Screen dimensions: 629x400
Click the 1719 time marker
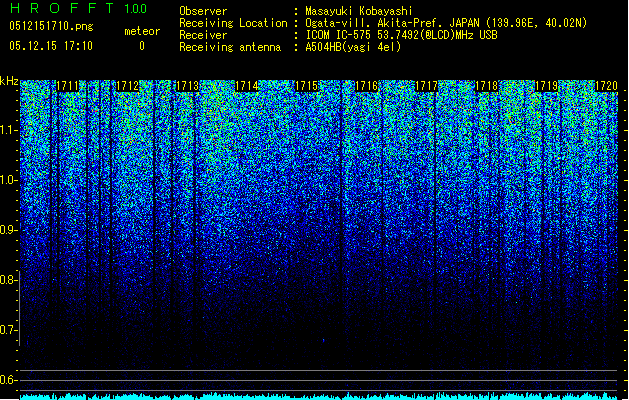pos(546,86)
